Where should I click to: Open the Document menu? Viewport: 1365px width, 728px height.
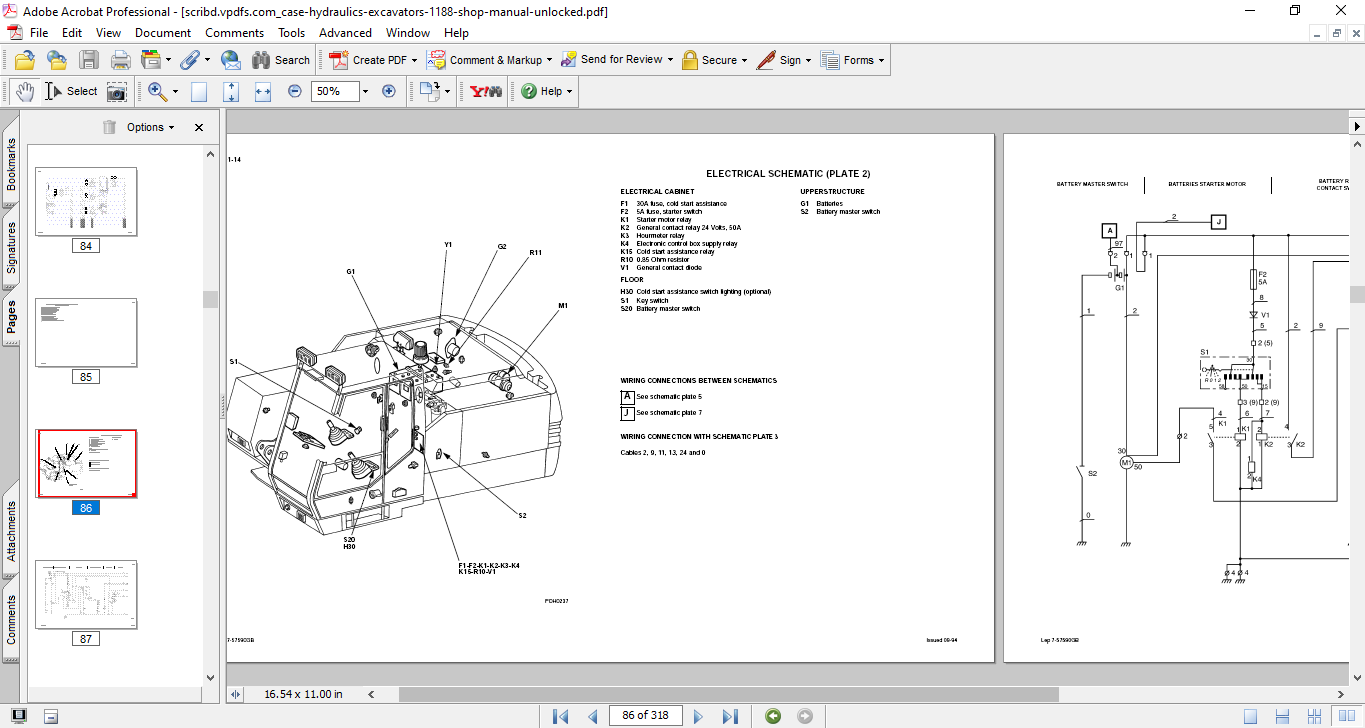pos(163,33)
